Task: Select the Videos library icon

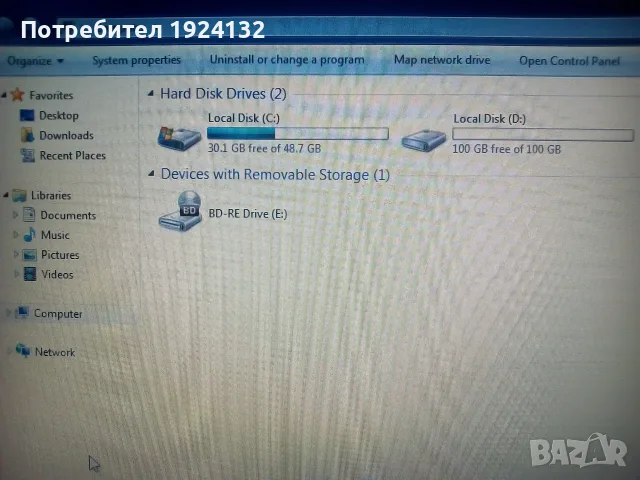Action: coord(30,274)
